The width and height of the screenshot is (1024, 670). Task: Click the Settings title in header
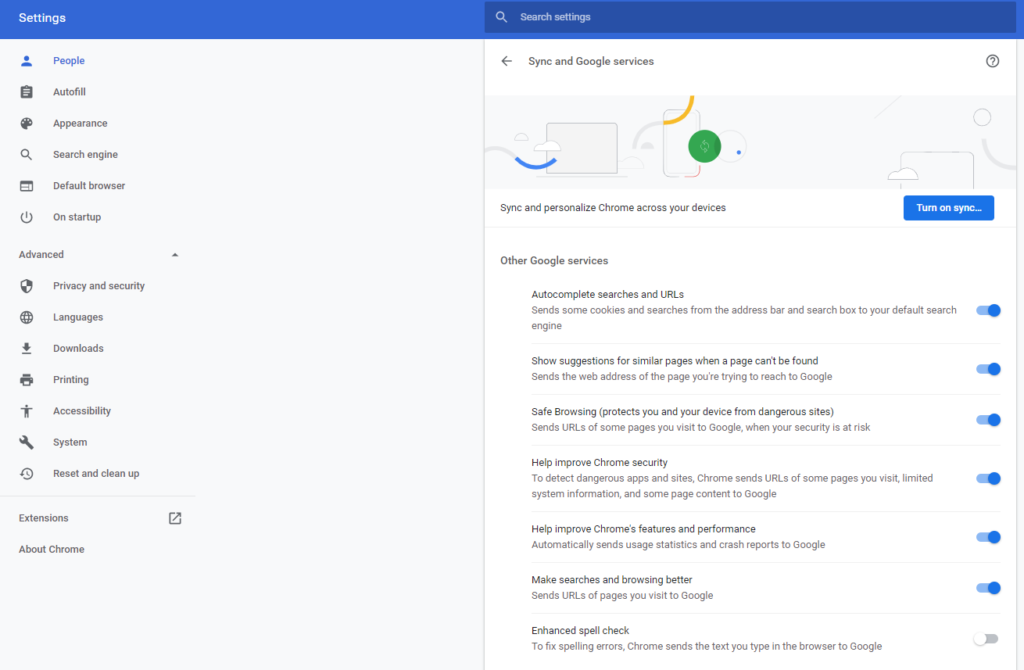click(42, 18)
